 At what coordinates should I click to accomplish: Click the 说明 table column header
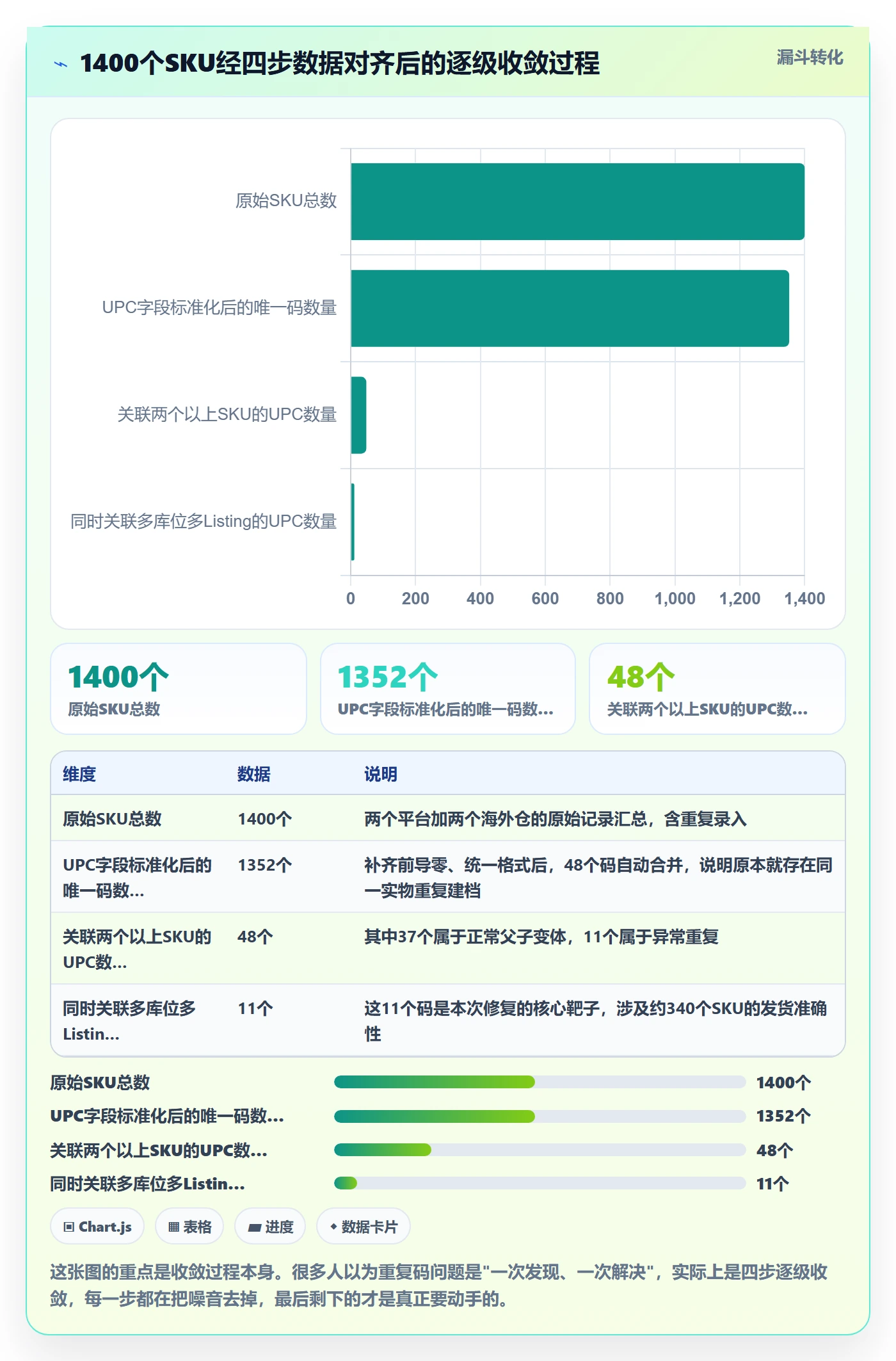[x=381, y=774]
